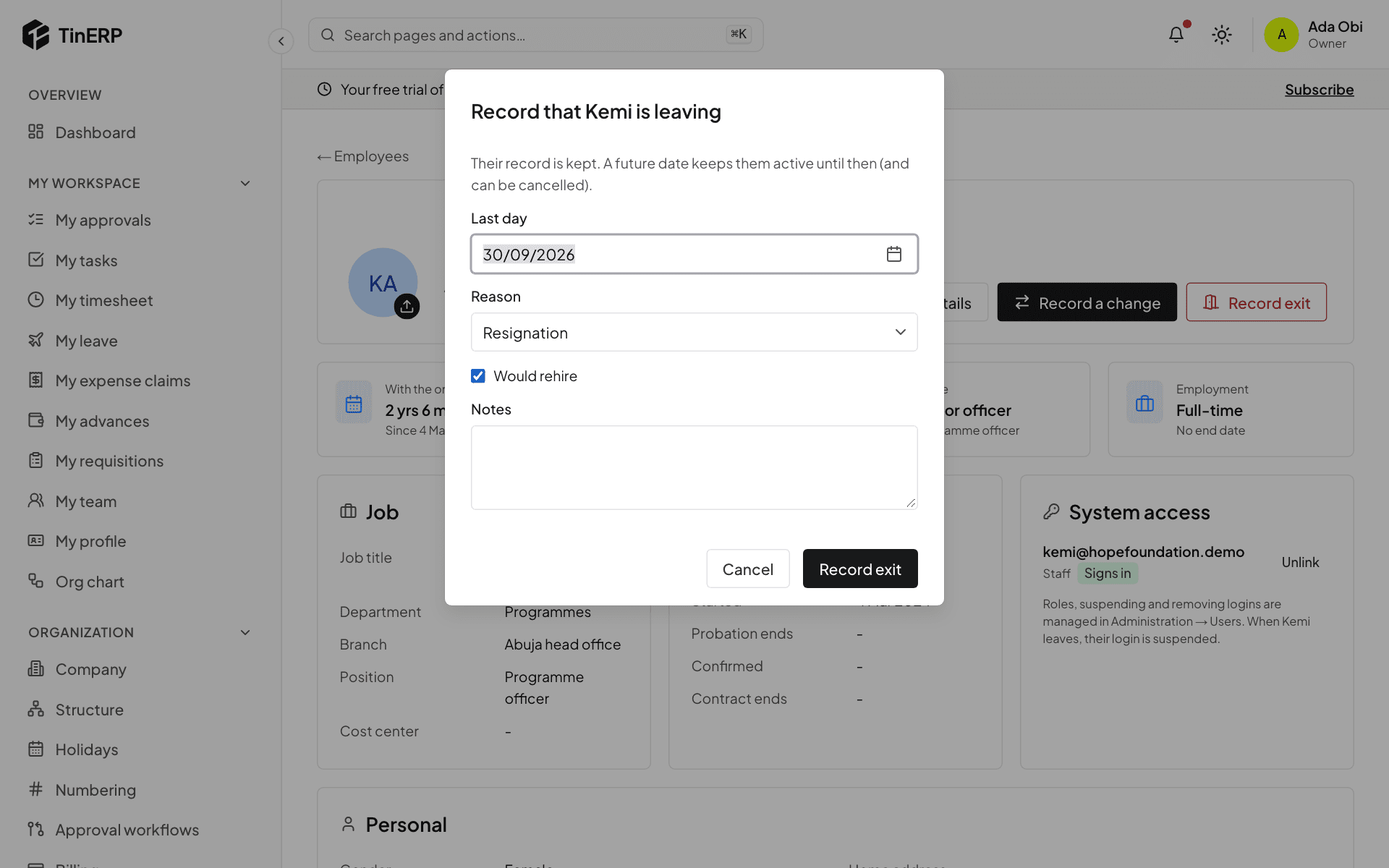Click the Numbering hash icon
Screen dimensions: 1389x868
click(35, 789)
